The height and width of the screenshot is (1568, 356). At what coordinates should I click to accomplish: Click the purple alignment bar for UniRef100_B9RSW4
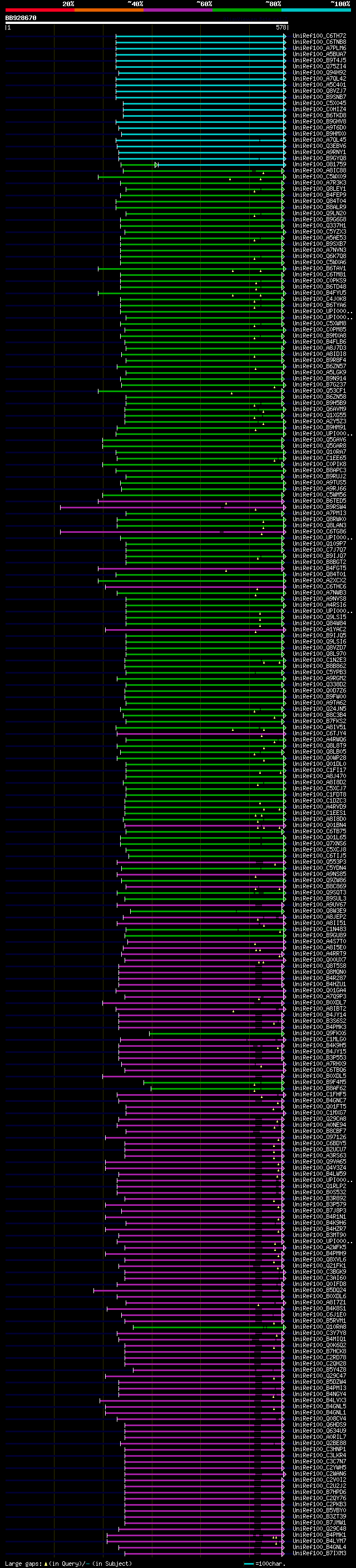point(173,507)
